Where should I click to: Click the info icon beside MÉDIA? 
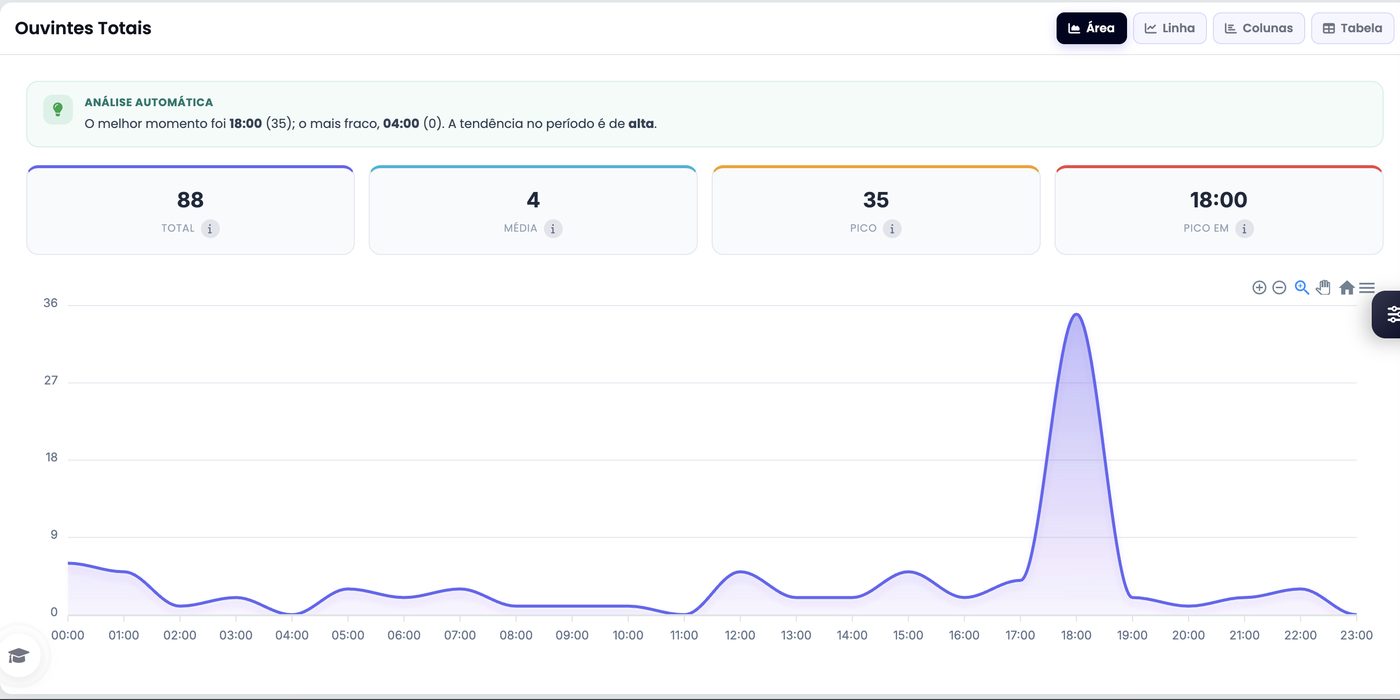point(553,229)
